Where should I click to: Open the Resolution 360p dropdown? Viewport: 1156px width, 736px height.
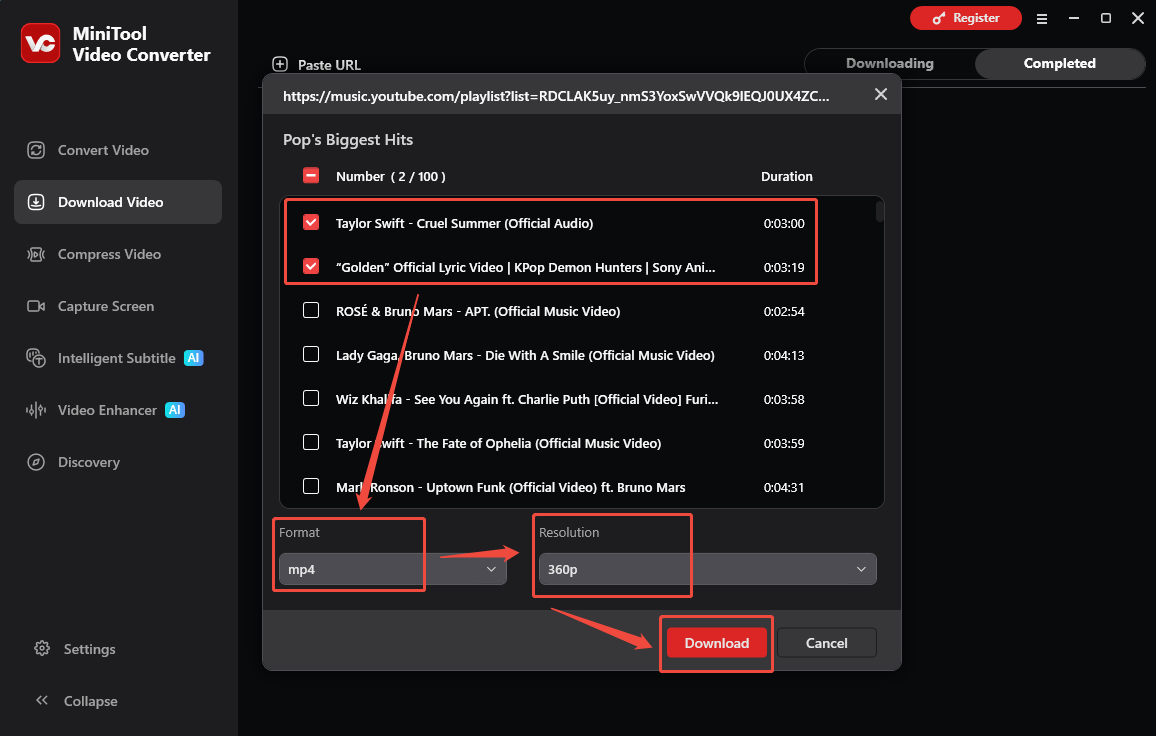(707, 569)
